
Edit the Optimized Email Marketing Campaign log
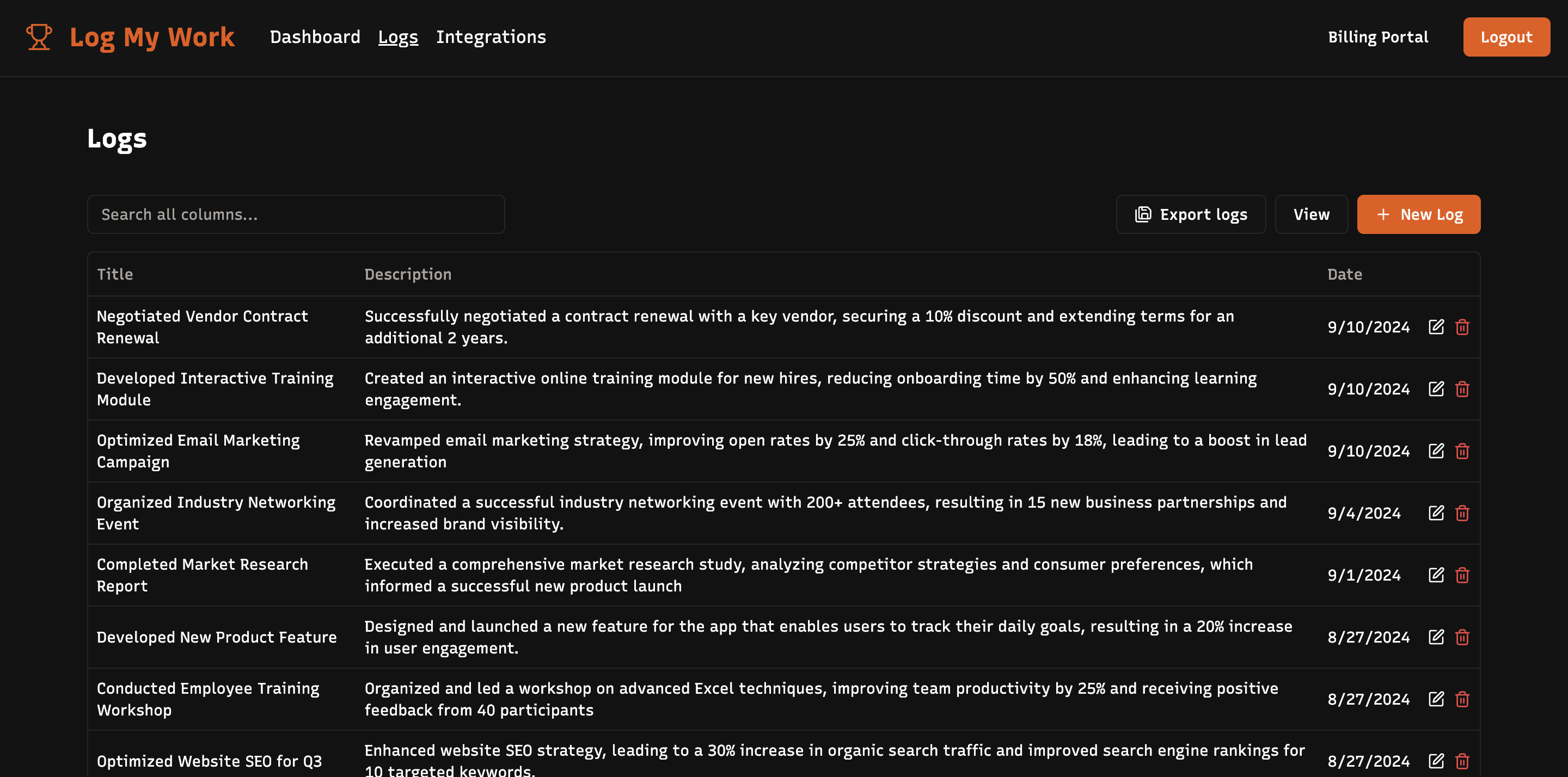(x=1436, y=451)
